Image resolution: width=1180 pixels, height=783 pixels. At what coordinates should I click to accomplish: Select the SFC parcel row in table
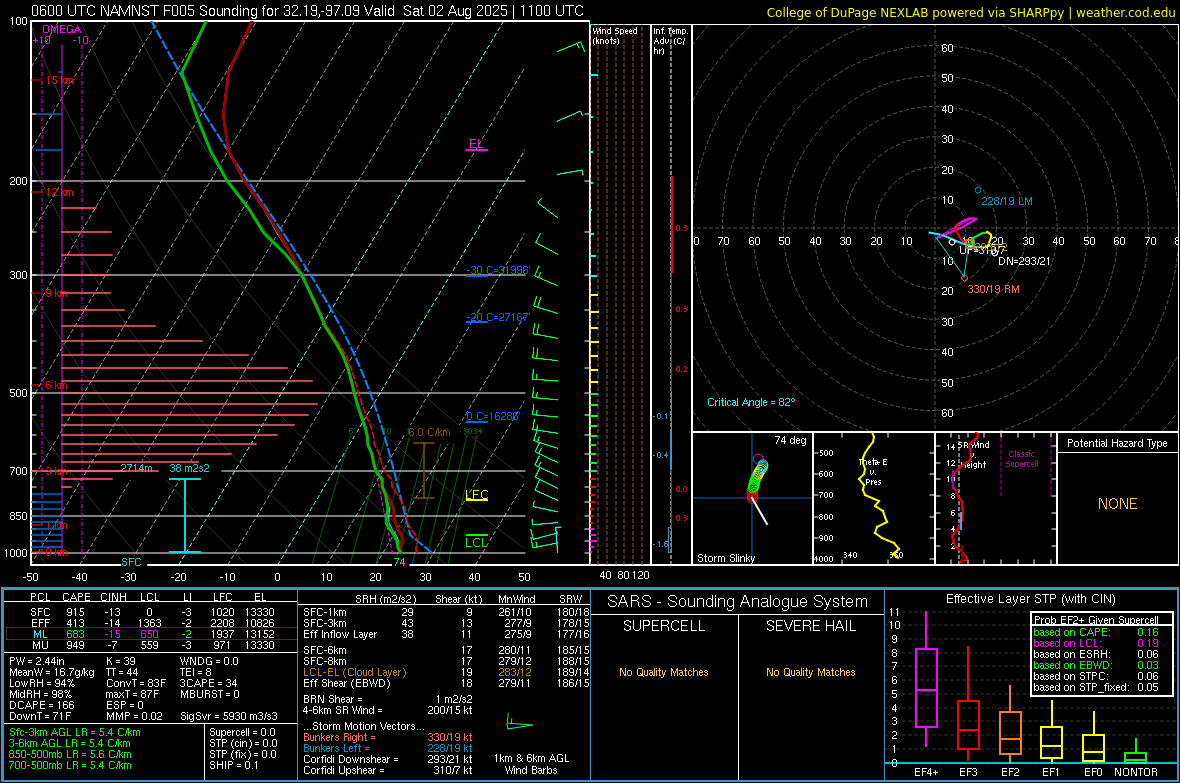pos(151,612)
